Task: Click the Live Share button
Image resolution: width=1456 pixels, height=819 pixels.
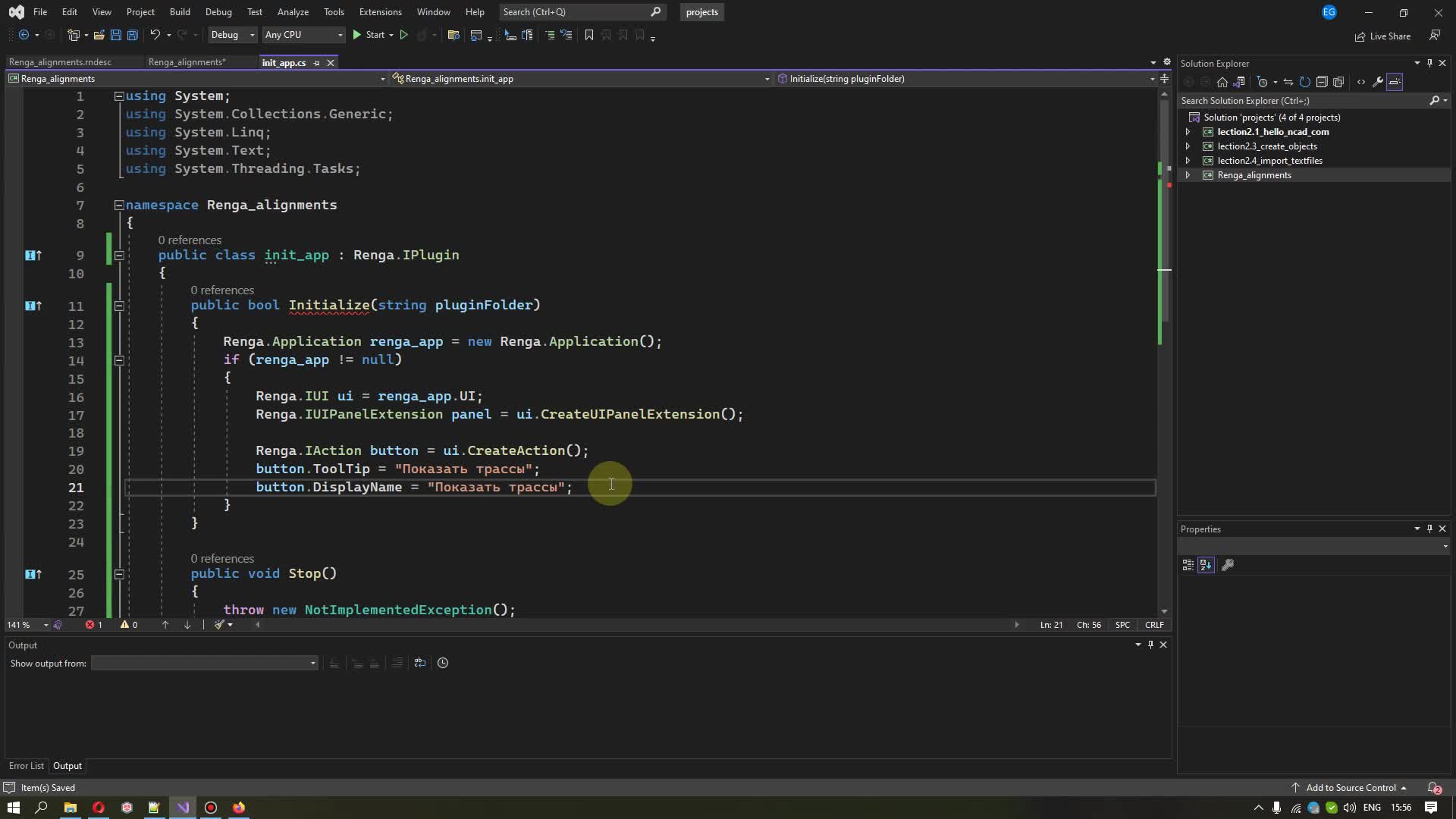Action: [x=1382, y=36]
